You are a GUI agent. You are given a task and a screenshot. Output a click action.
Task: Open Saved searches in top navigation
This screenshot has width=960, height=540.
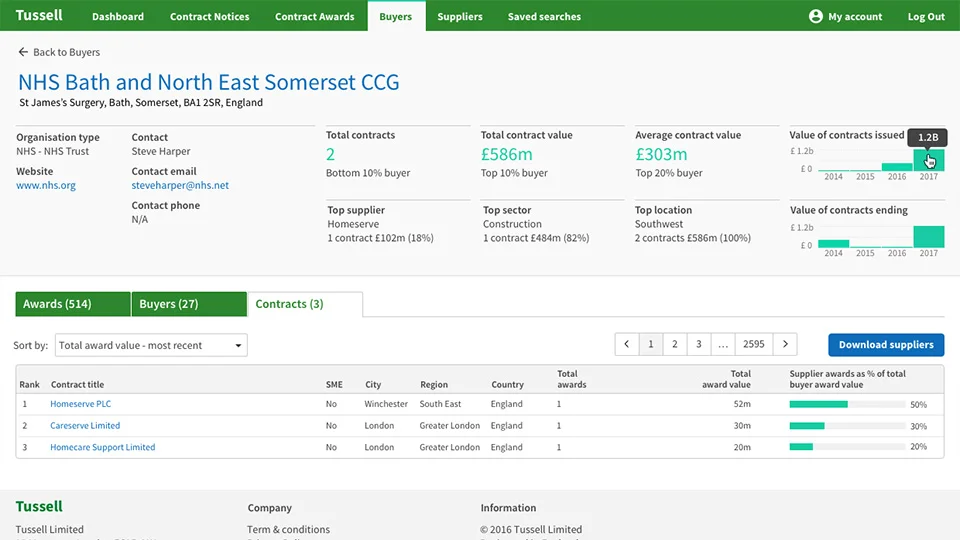coord(544,17)
